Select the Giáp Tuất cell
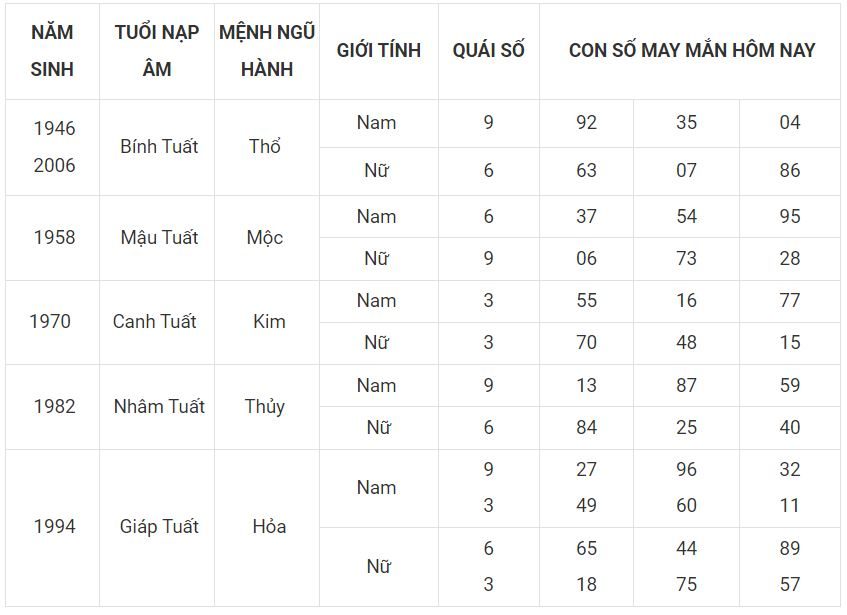Viewport: 847px width, 615px height. pyautogui.click(x=159, y=526)
